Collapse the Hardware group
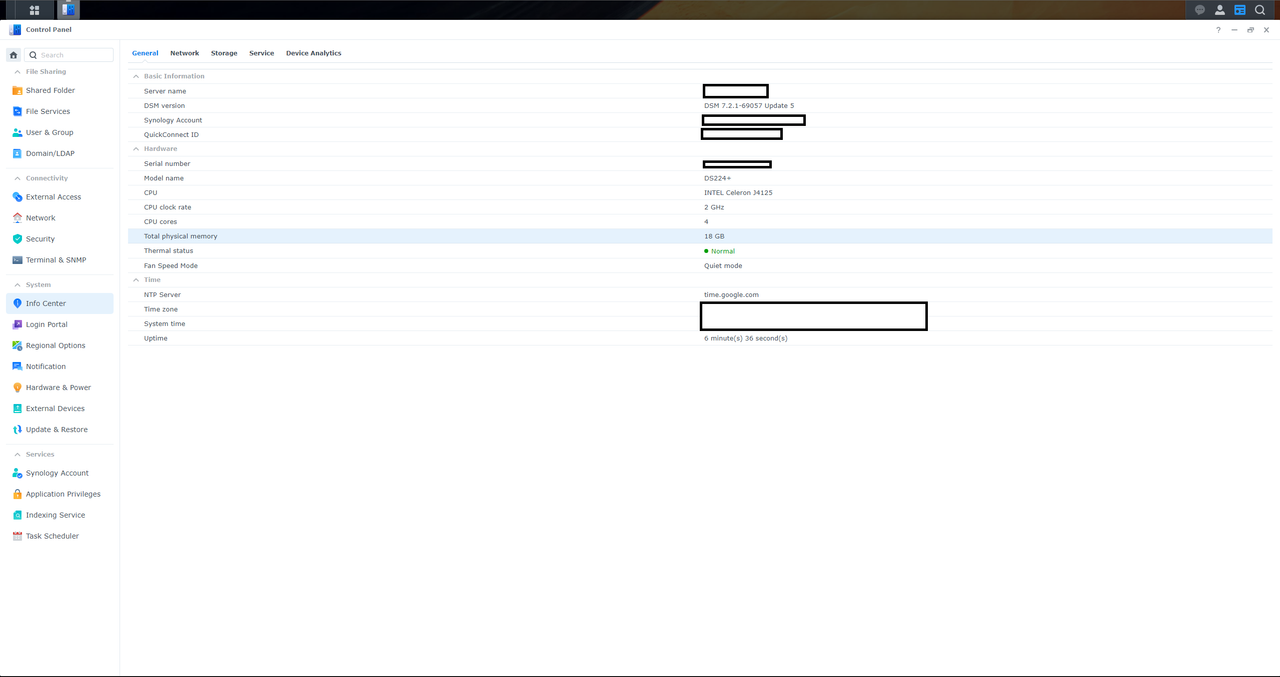The height and width of the screenshot is (677, 1280). (x=136, y=149)
